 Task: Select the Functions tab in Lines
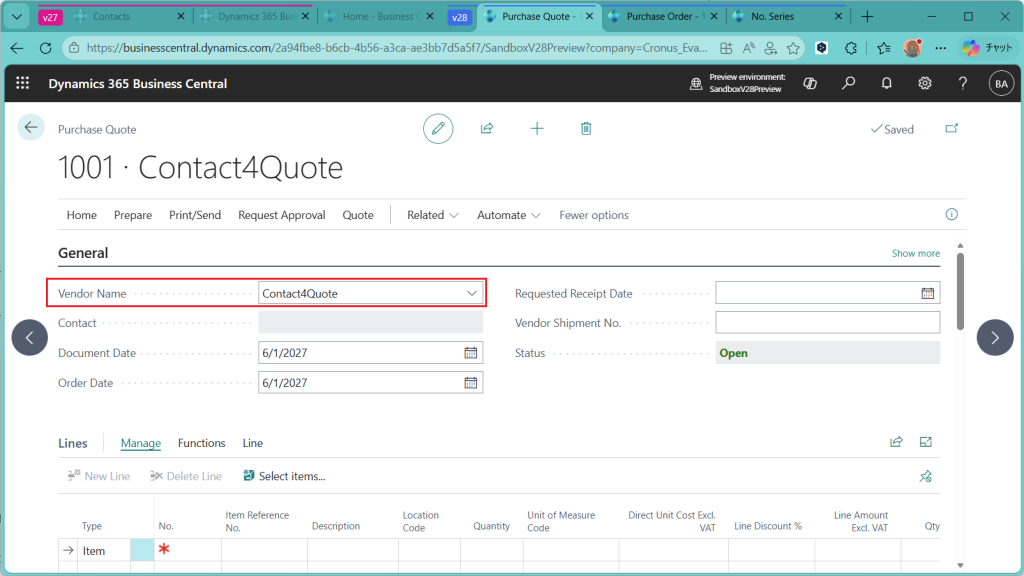coord(201,443)
